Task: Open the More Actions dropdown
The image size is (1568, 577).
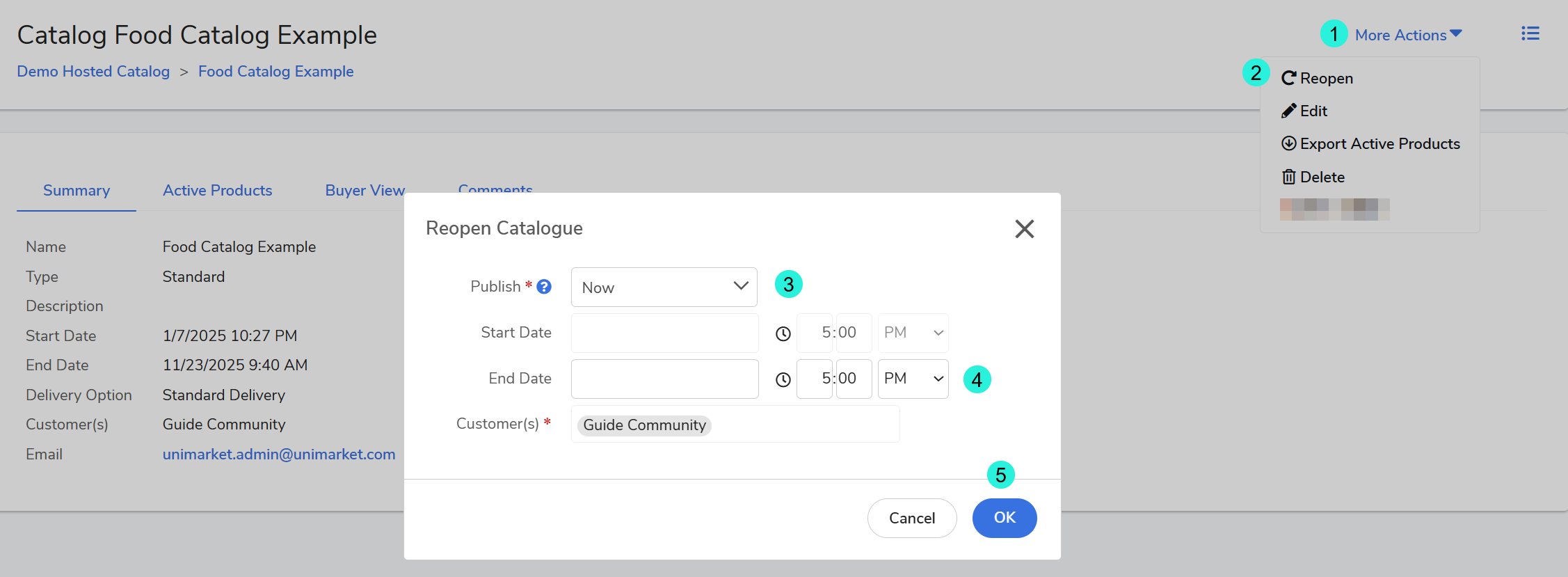Action: point(1407,35)
